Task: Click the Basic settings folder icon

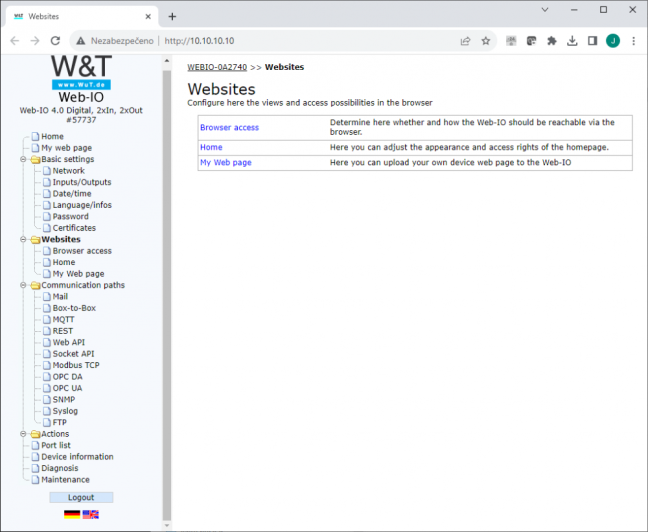Action: (36, 160)
